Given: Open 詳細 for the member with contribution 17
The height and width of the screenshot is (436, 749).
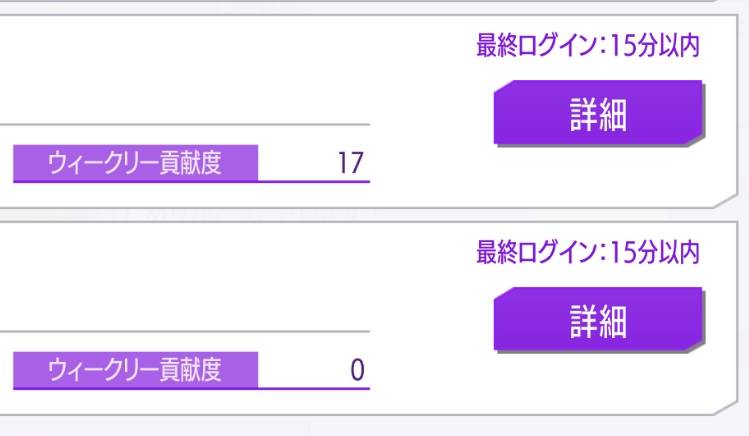Looking at the screenshot, I should pyautogui.click(x=598, y=114).
